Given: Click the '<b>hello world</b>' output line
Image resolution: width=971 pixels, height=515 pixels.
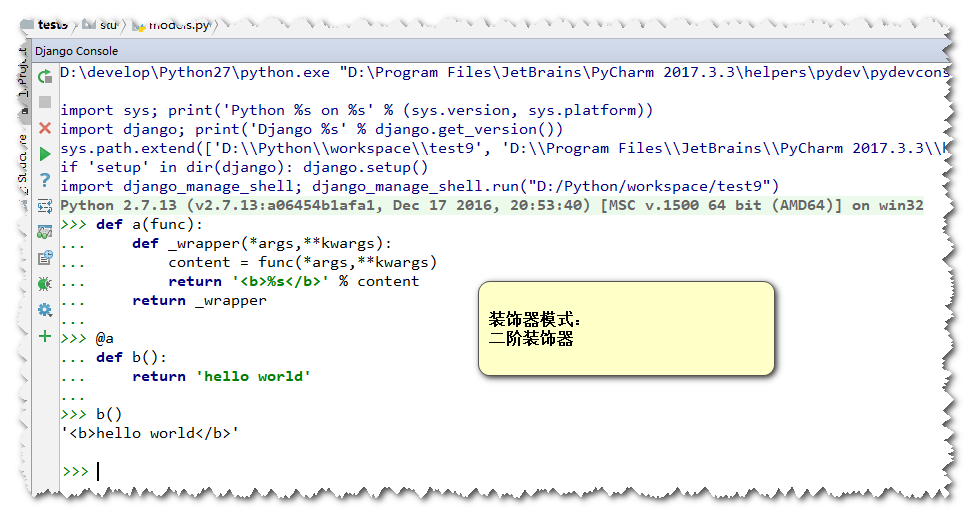Looking at the screenshot, I should [x=150, y=433].
